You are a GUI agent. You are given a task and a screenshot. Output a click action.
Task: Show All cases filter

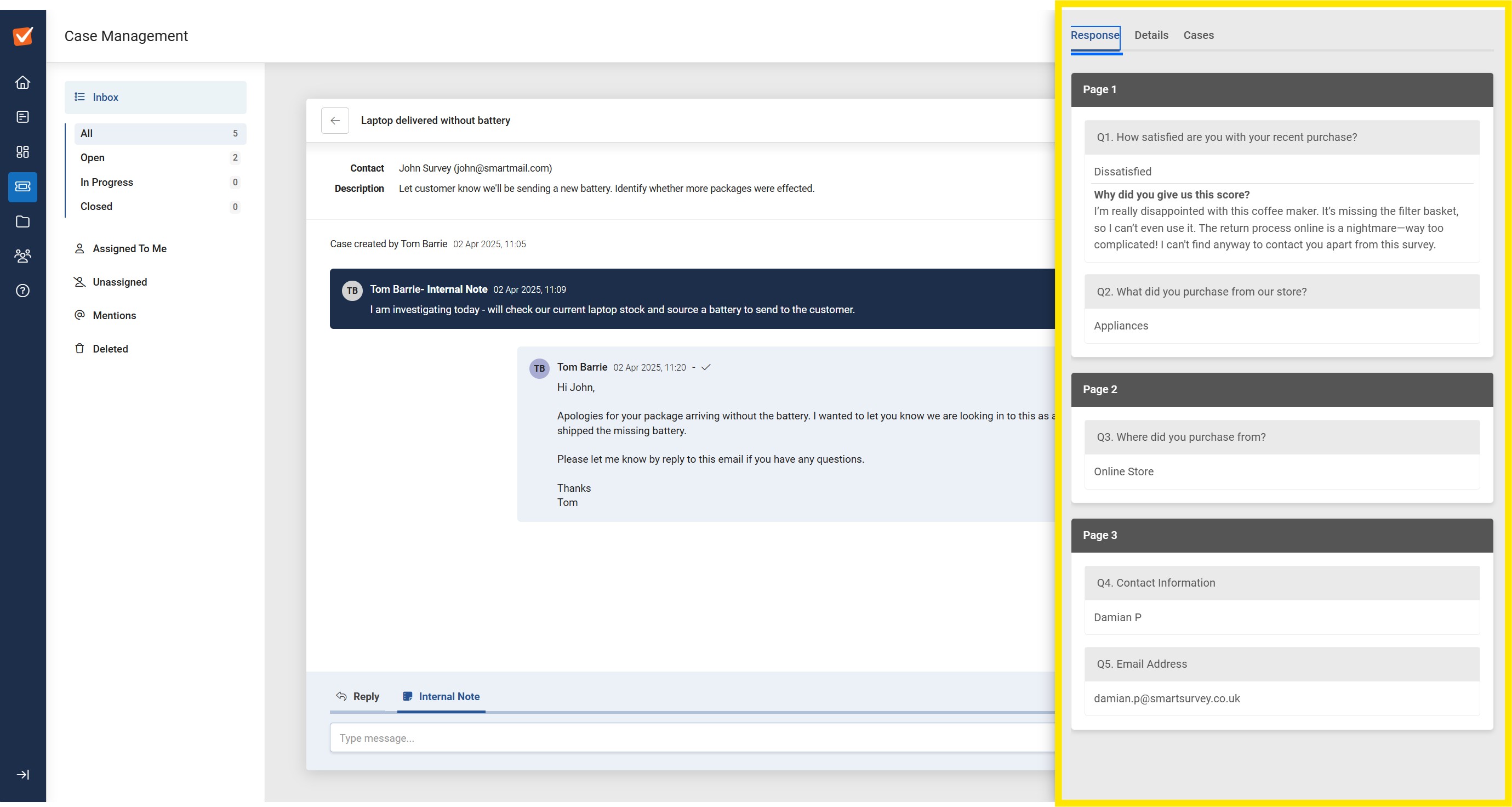(x=159, y=134)
